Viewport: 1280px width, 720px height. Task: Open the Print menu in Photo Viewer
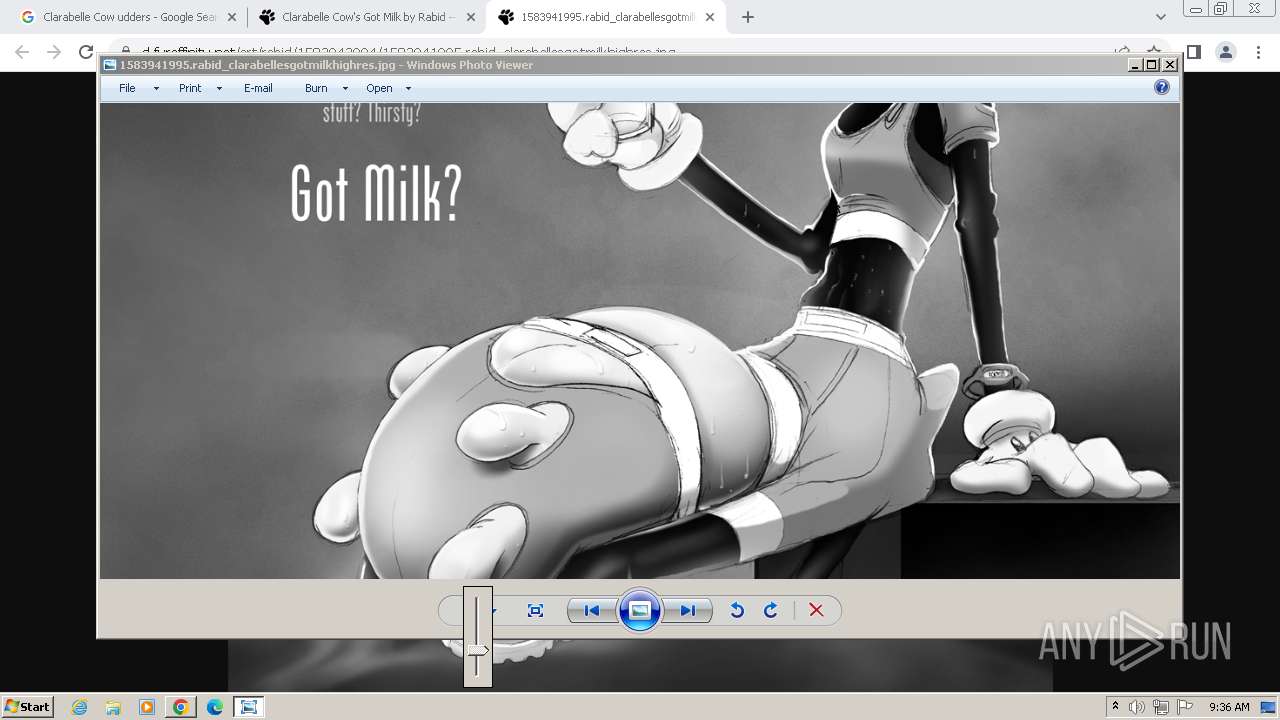(x=190, y=88)
